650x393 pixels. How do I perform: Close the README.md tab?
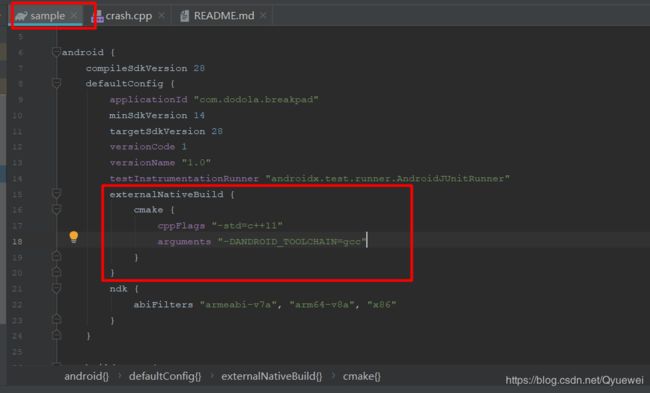click(263, 15)
